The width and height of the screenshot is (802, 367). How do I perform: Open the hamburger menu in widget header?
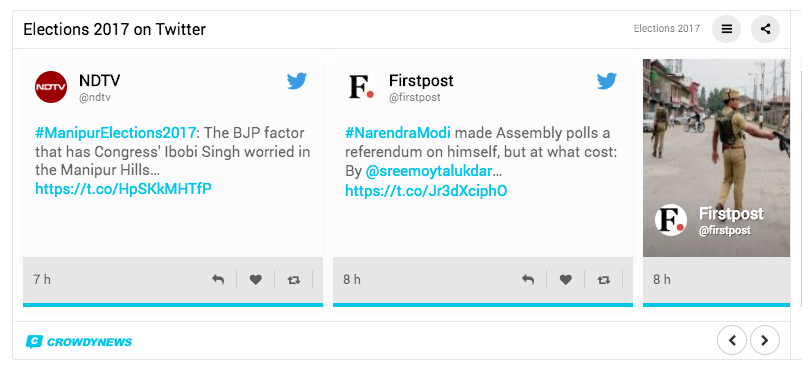click(x=726, y=29)
